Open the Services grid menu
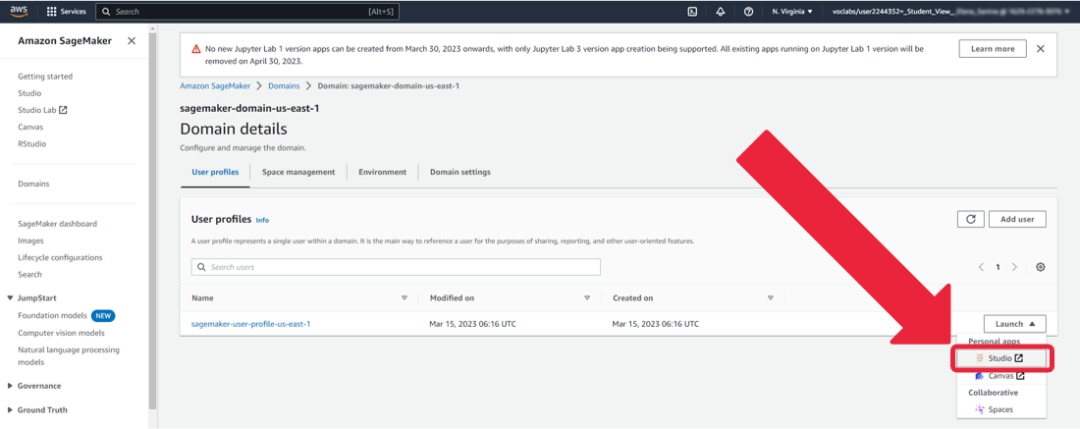 coord(66,12)
